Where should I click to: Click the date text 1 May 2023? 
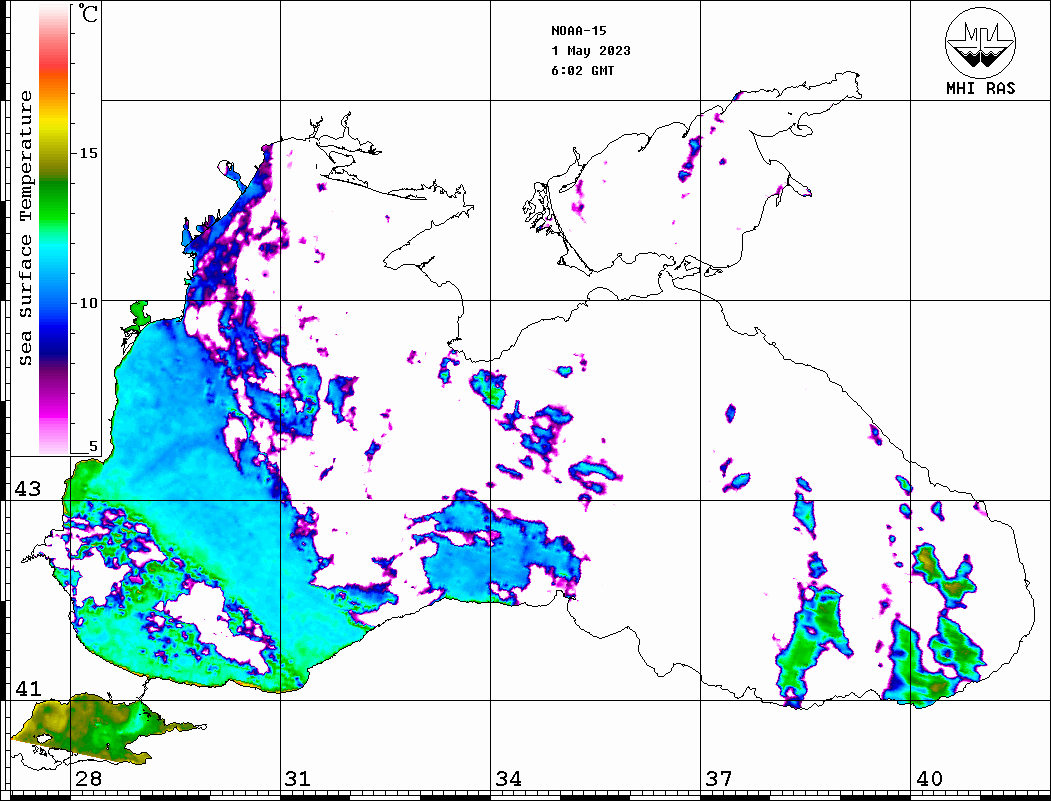(591, 51)
